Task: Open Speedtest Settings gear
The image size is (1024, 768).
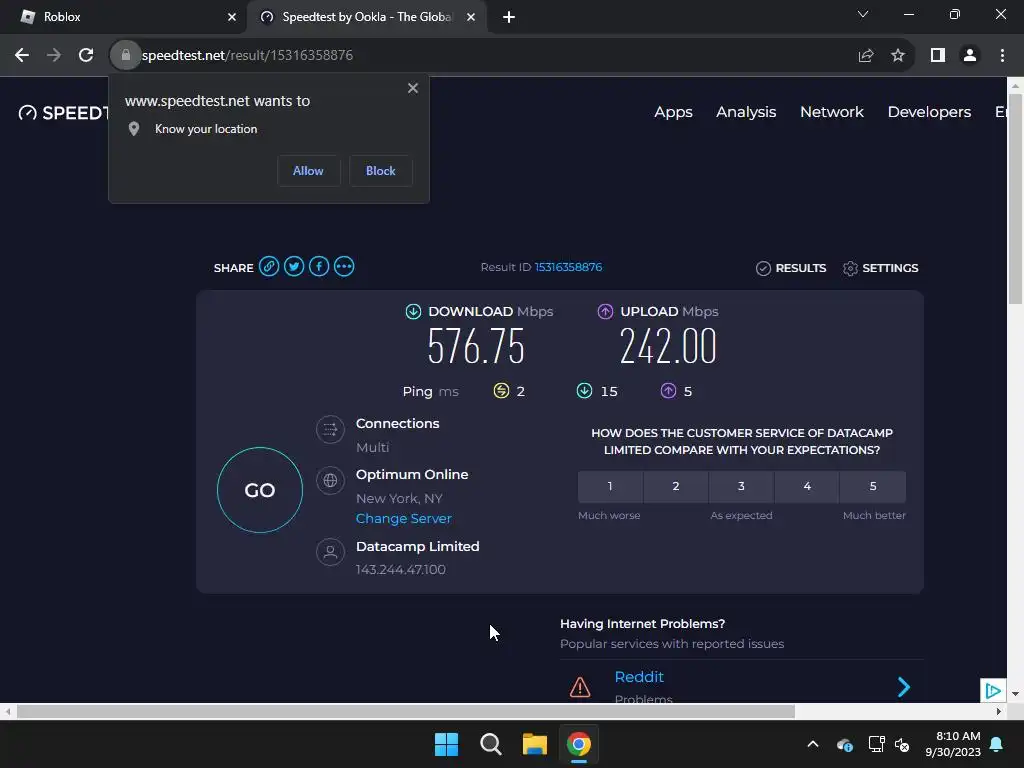Action: point(880,268)
